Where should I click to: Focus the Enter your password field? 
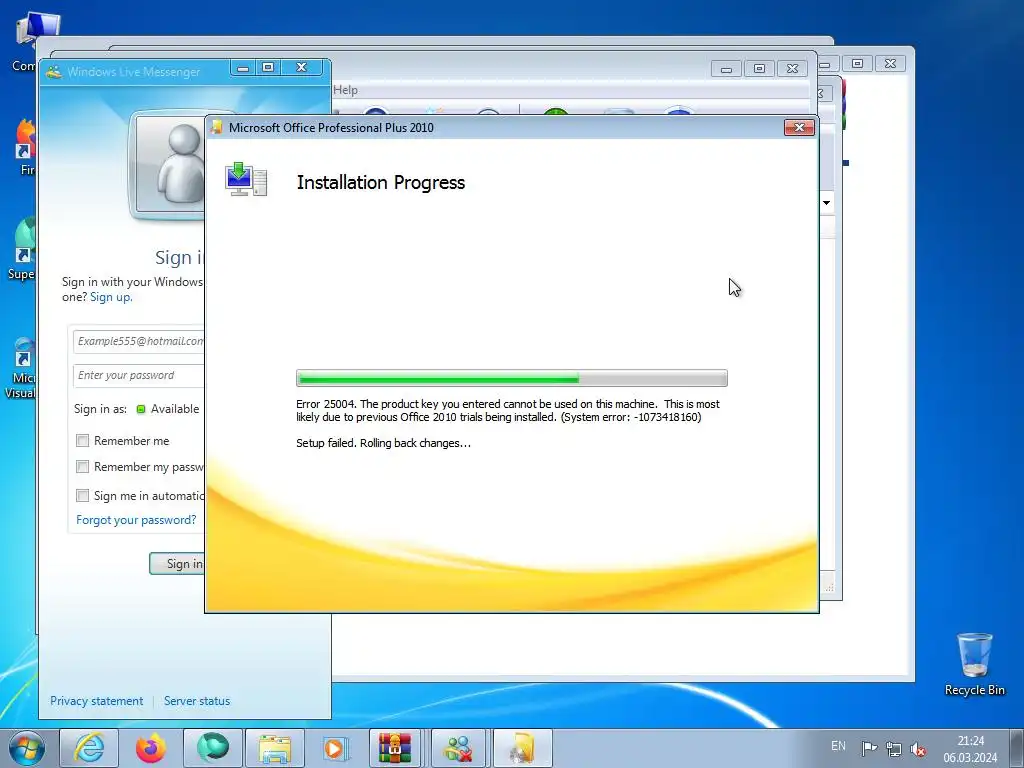(139, 376)
